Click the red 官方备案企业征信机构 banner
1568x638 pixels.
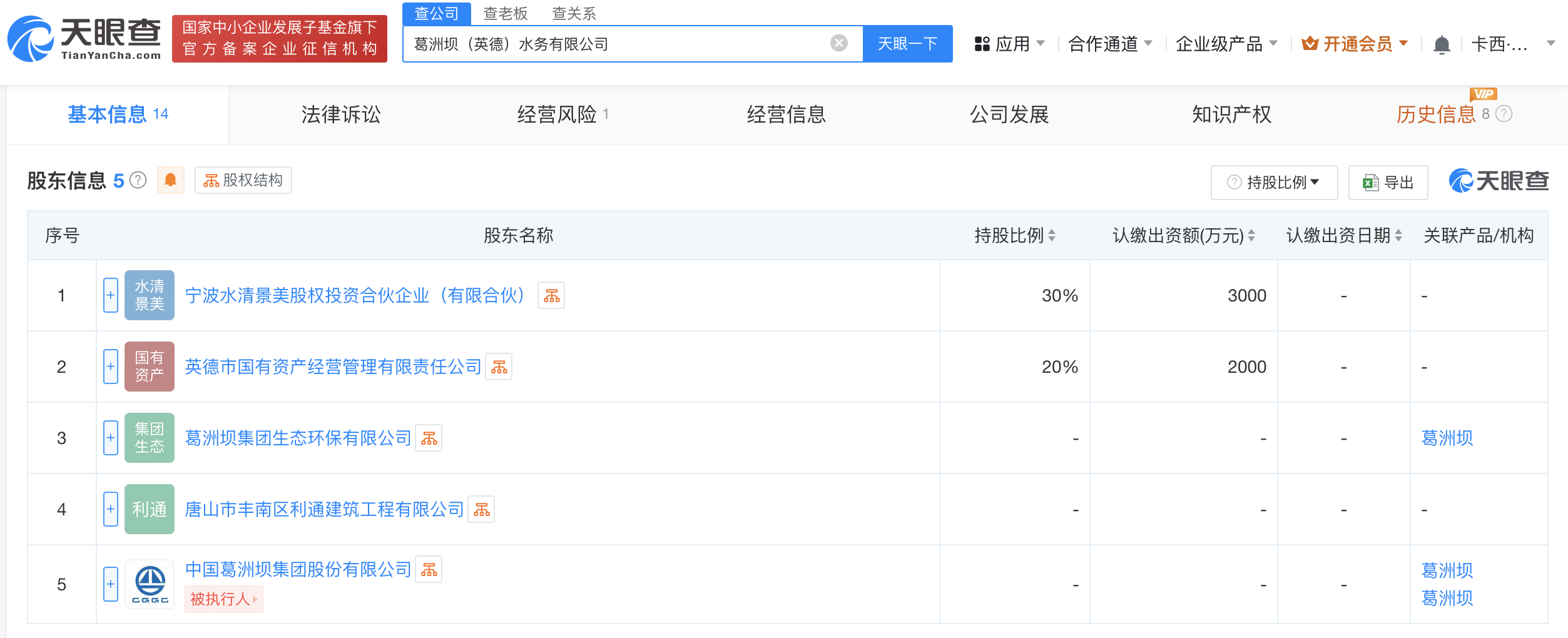tap(279, 39)
